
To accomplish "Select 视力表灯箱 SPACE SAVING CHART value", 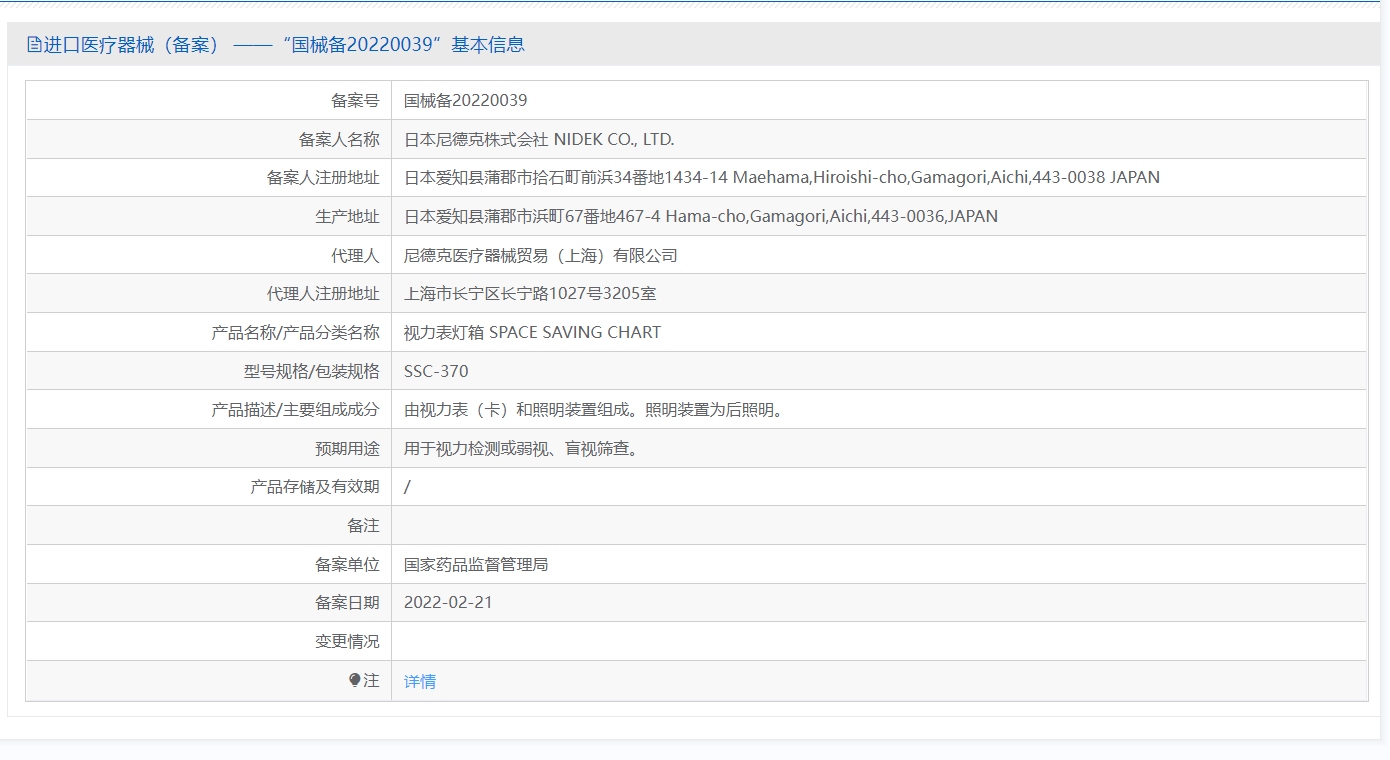I will [532, 332].
